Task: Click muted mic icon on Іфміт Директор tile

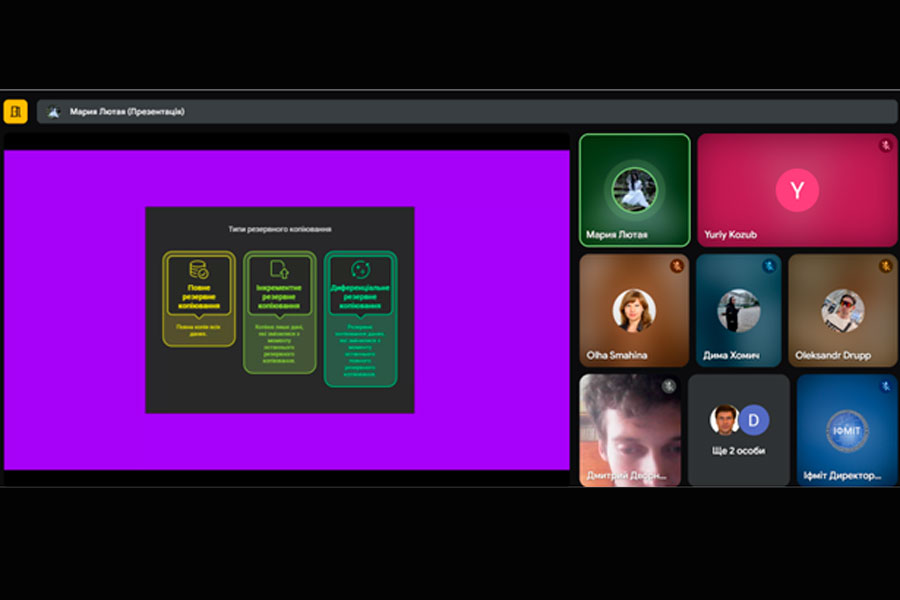Action: click(x=886, y=386)
